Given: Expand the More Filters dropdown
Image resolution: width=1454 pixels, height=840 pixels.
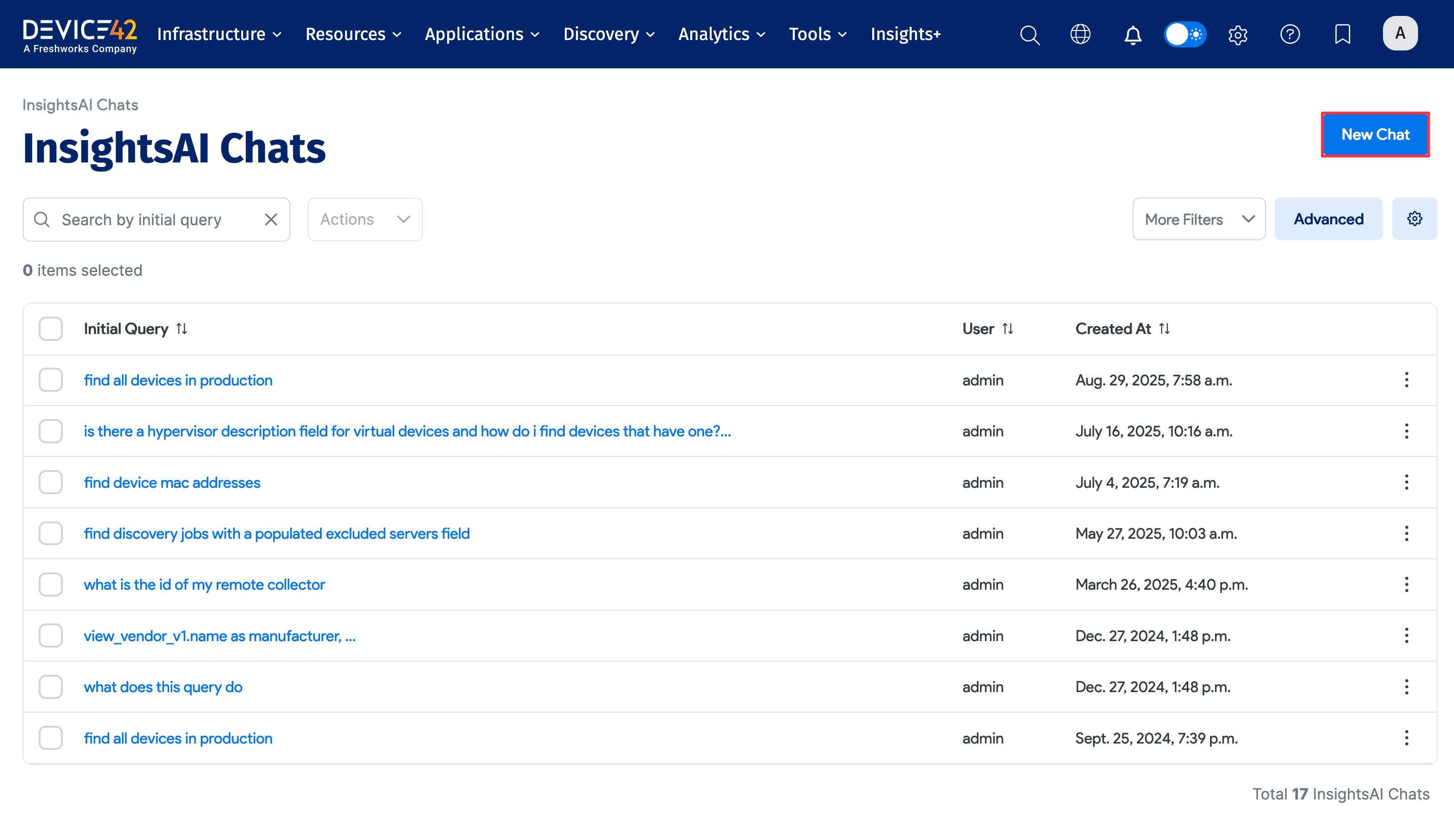Looking at the screenshot, I should 1199,219.
